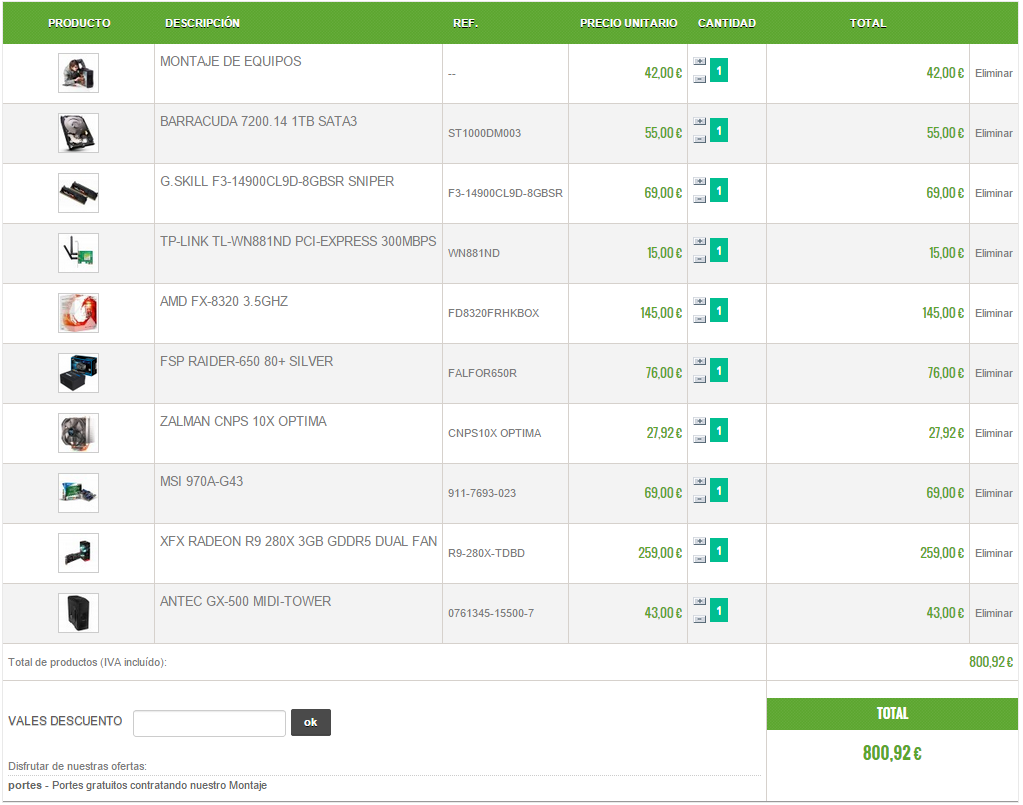
Task: Remove G.SKILL SNIPER via Eliminar
Action: point(994,193)
